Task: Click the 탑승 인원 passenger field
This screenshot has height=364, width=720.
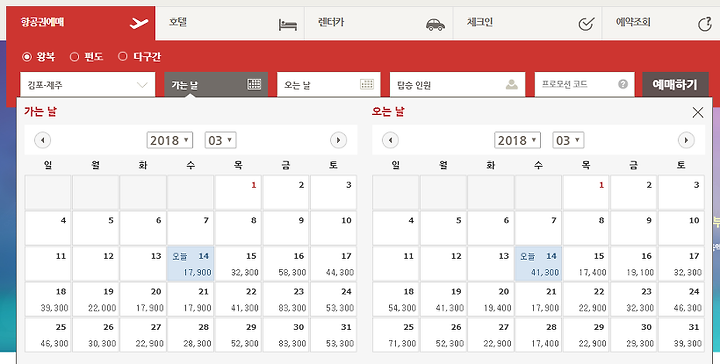Action: point(457,84)
